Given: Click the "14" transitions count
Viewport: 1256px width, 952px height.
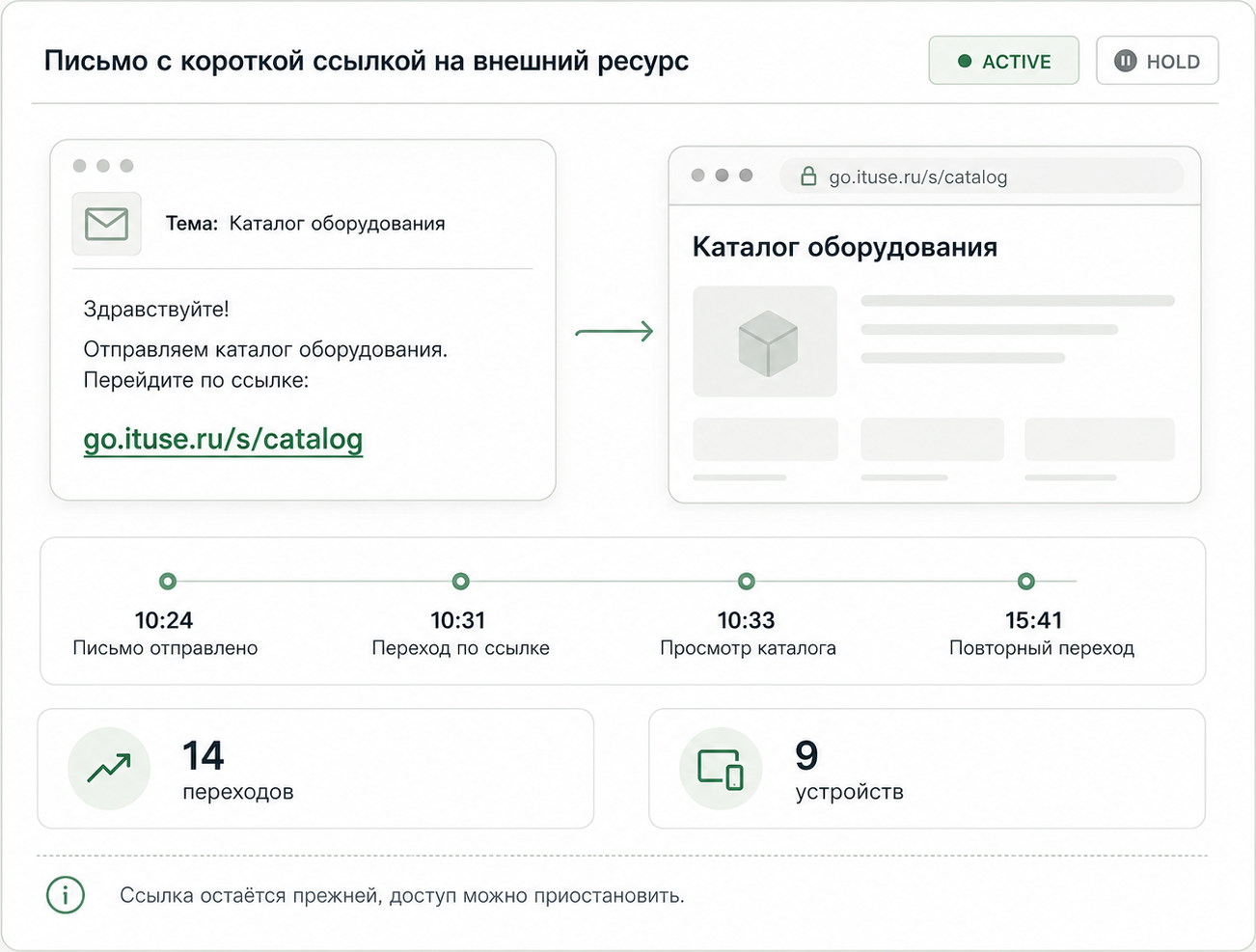Looking at the screenshot, I should [203, 755].
